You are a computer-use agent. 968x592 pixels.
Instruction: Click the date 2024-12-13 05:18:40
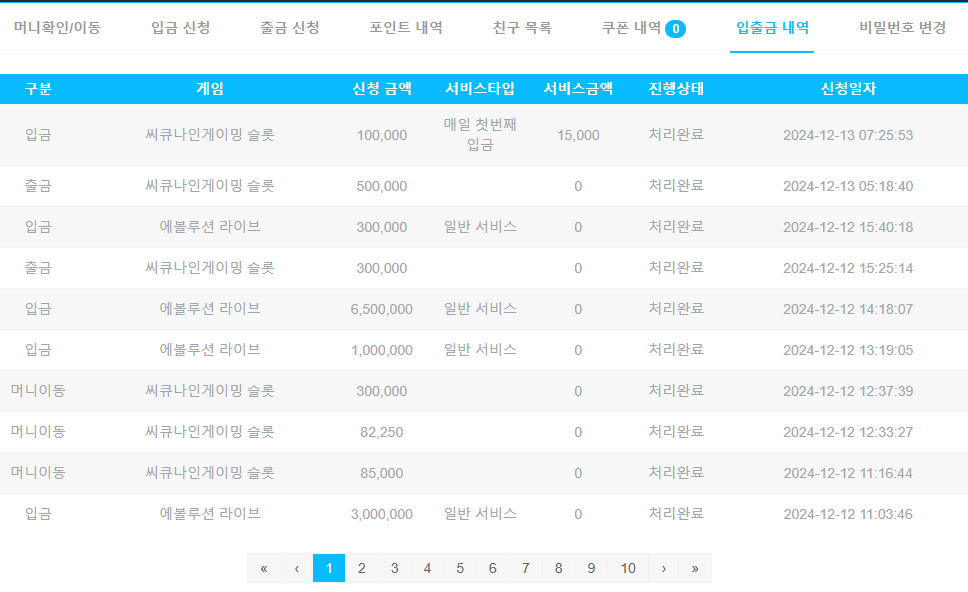(x=848, y=186)
